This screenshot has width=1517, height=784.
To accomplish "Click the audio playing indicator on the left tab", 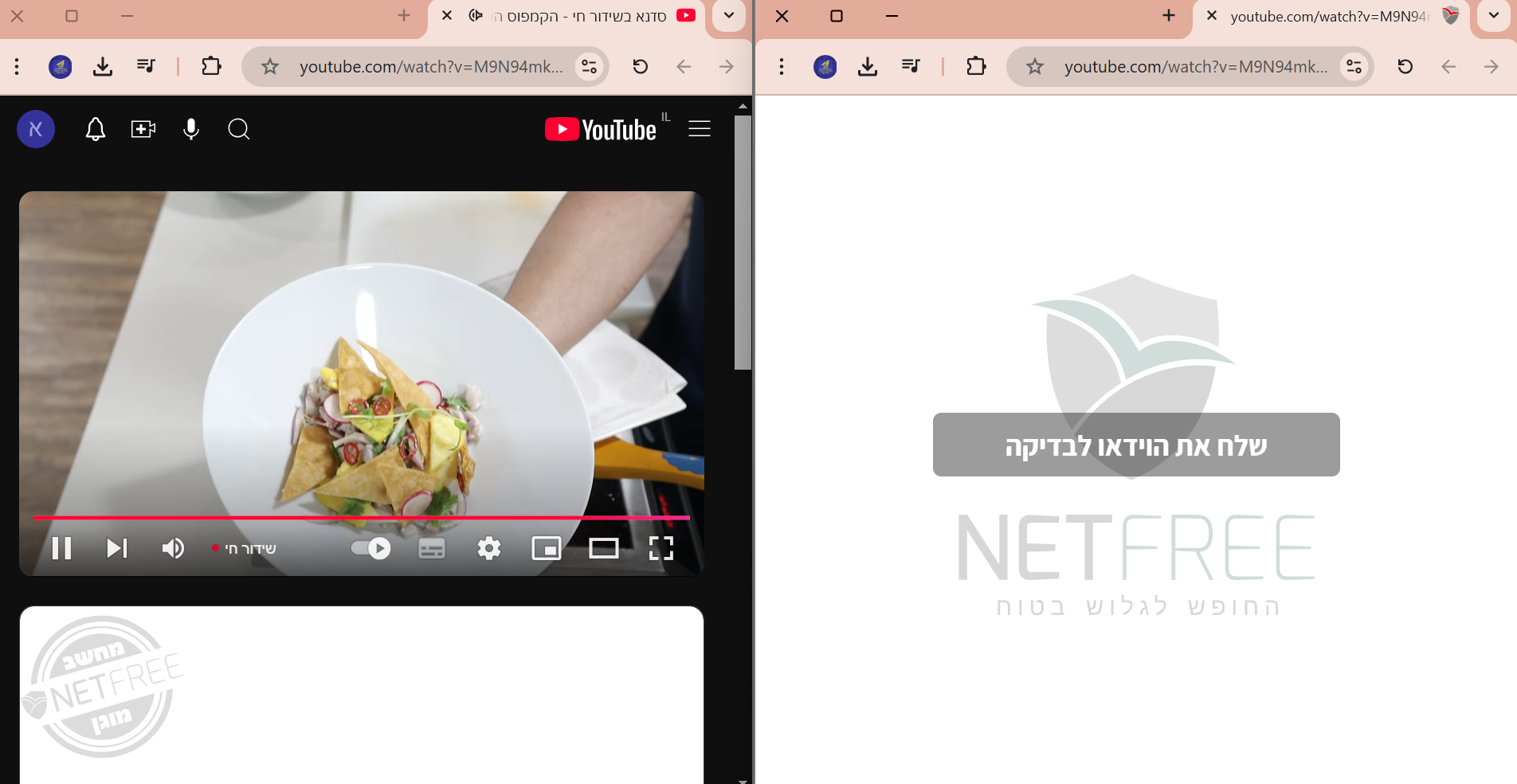I will tap(476, 15).
